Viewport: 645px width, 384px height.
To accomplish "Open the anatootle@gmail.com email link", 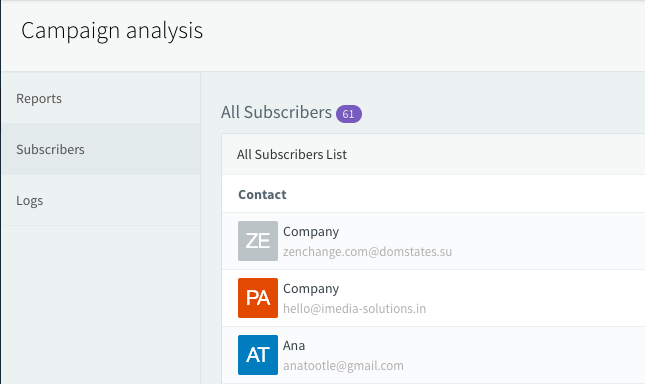I will click(x=343, y=365).
